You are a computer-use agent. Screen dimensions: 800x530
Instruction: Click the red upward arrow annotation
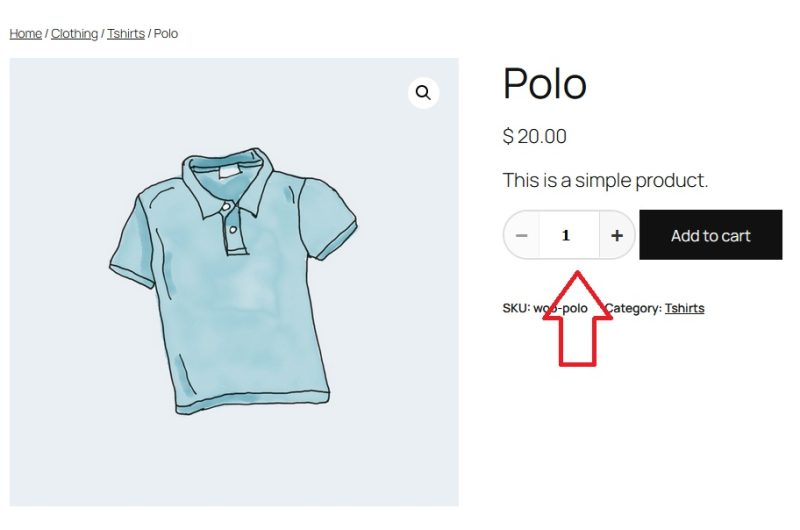578,318
